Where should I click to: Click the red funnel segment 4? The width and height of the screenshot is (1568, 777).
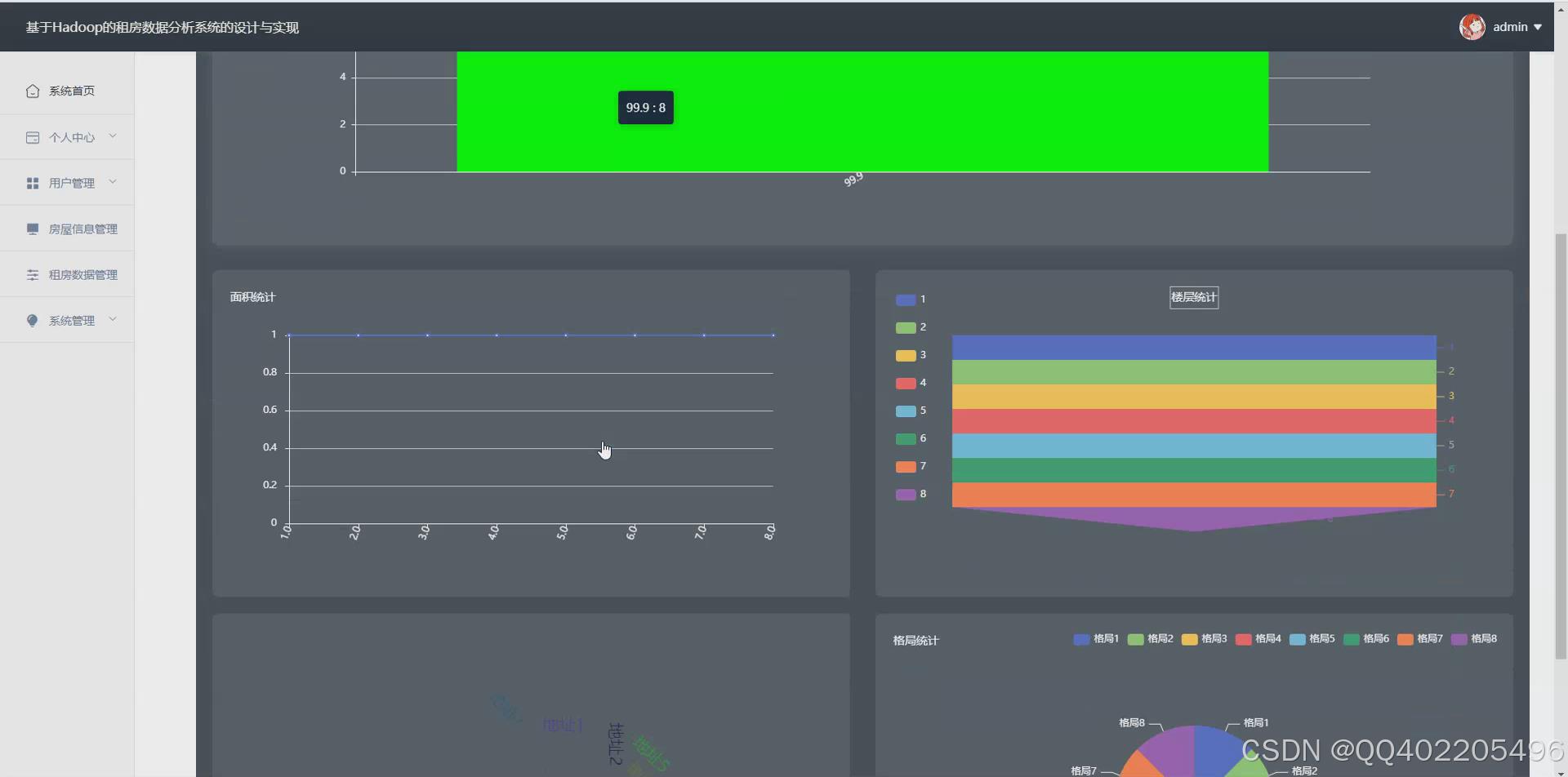point(1194,420)
